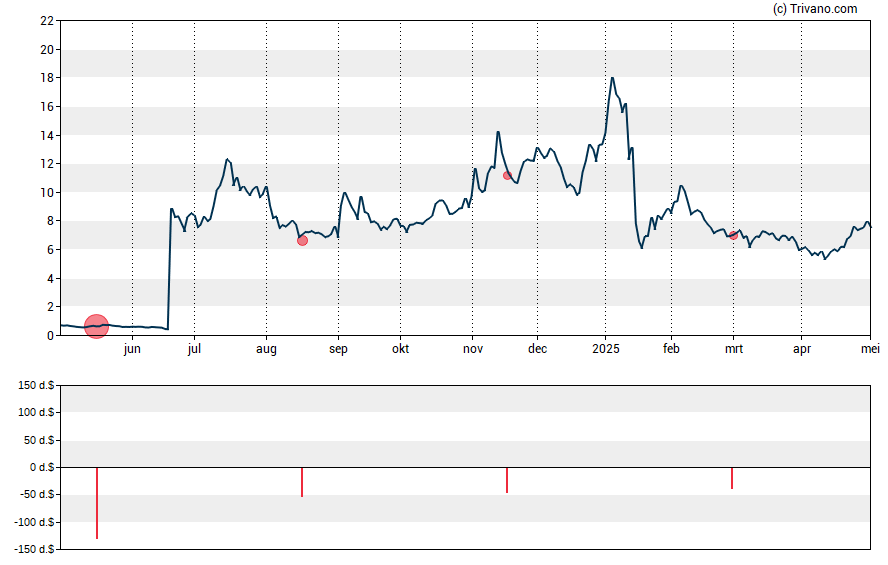Click the '14' y-axis value
Image resolution: width=888 pixels, height=565 pixels.
coord(47,135)
